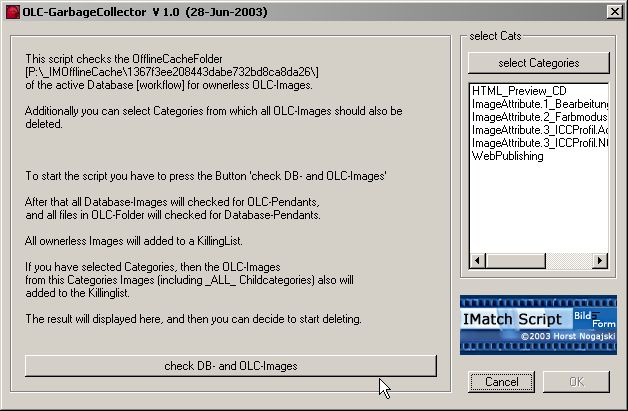Pick WebPublishing from the category list

point(507,156)
